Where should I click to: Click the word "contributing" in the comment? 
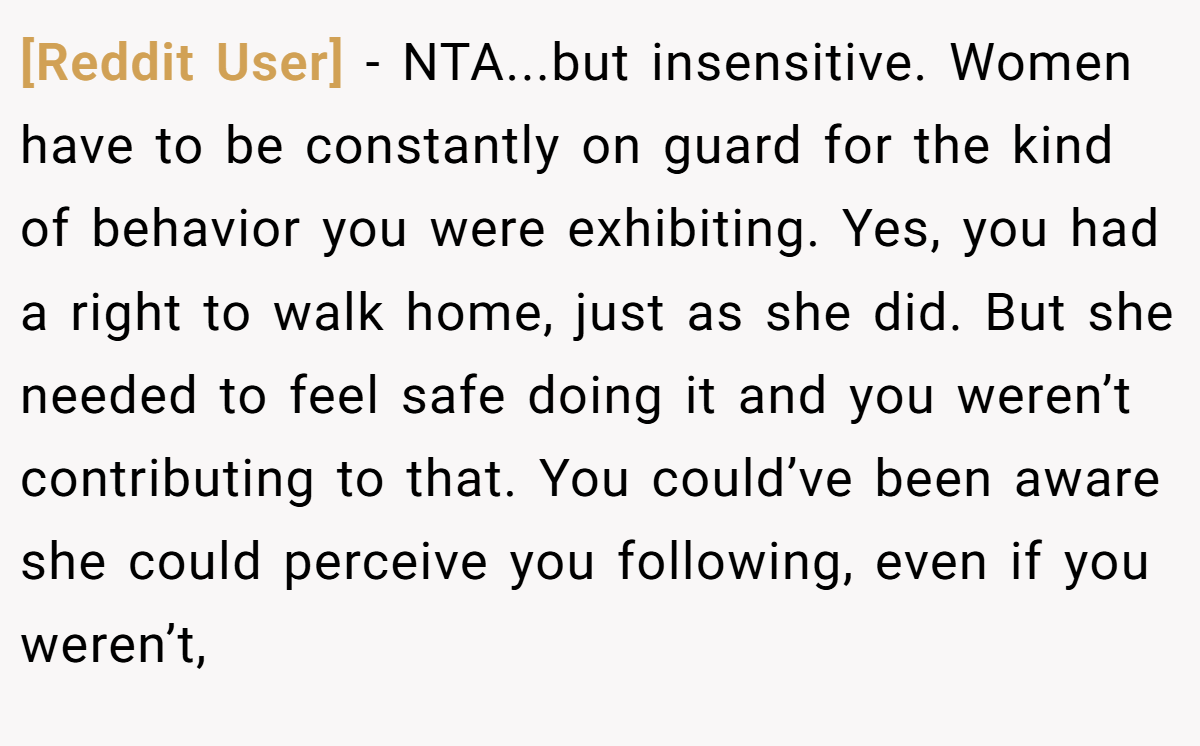pyautogui.click(x=167, y=481)
